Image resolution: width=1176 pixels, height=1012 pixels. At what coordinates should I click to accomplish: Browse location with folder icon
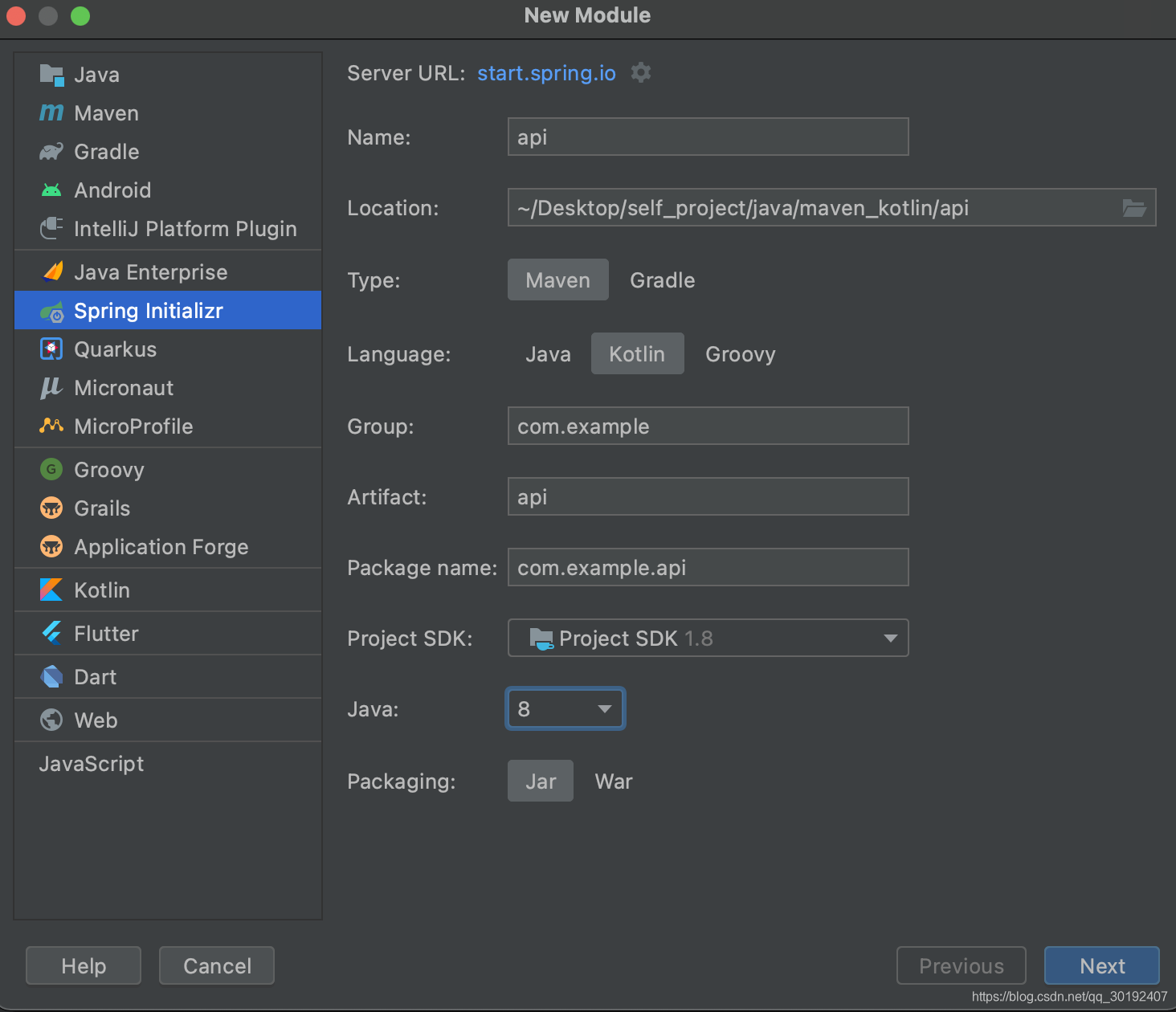1134,208
